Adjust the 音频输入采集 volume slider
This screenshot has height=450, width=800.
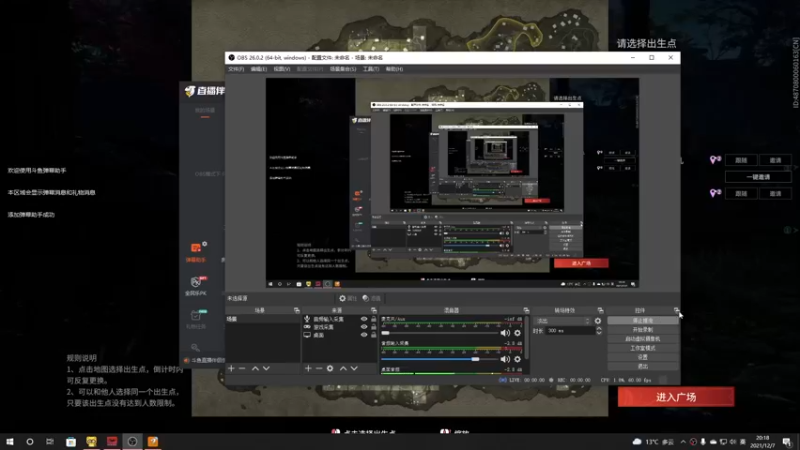pyautogui.click(x=439, y=359)
